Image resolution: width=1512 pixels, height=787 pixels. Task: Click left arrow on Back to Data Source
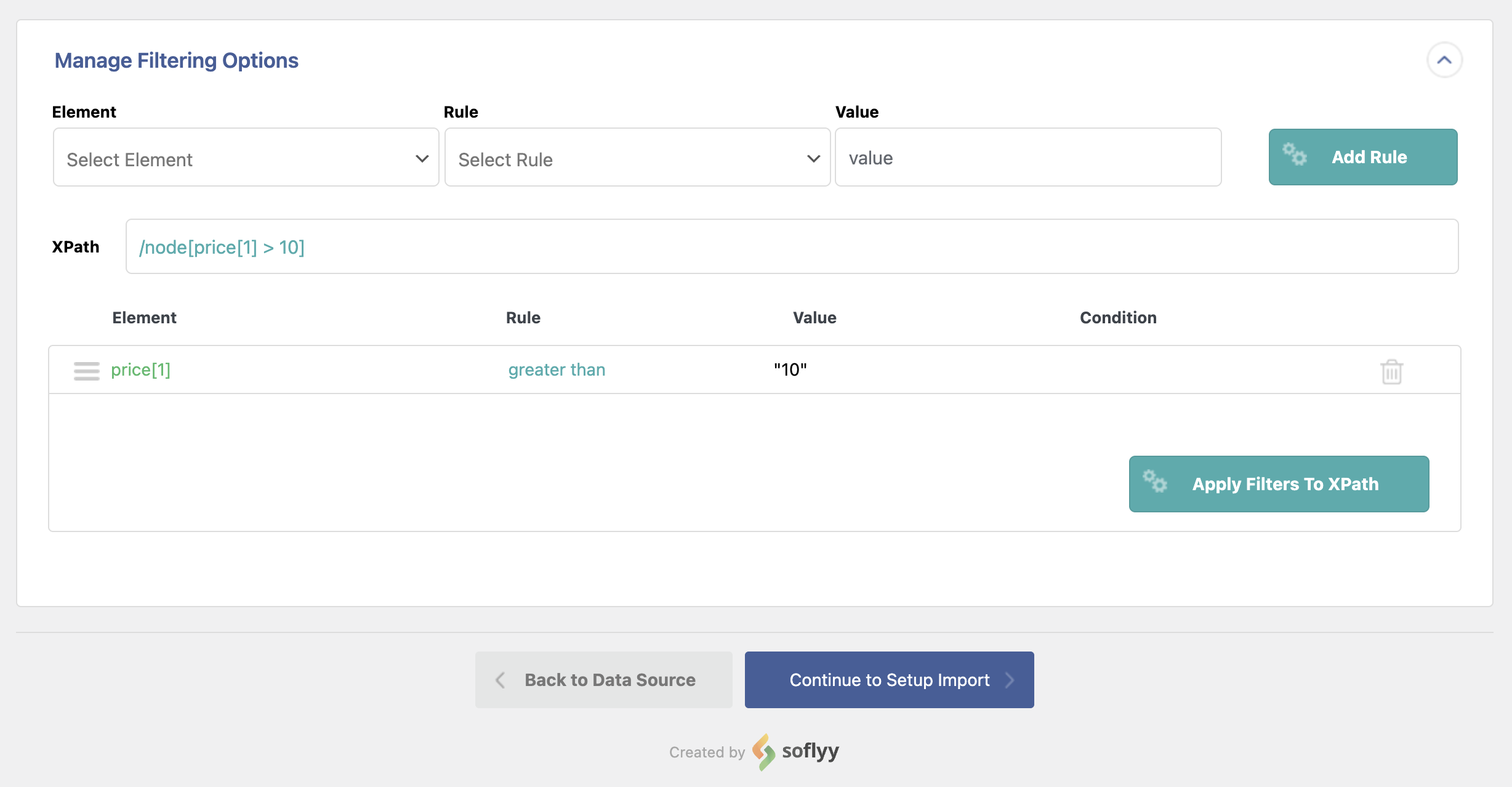point(500,680)
